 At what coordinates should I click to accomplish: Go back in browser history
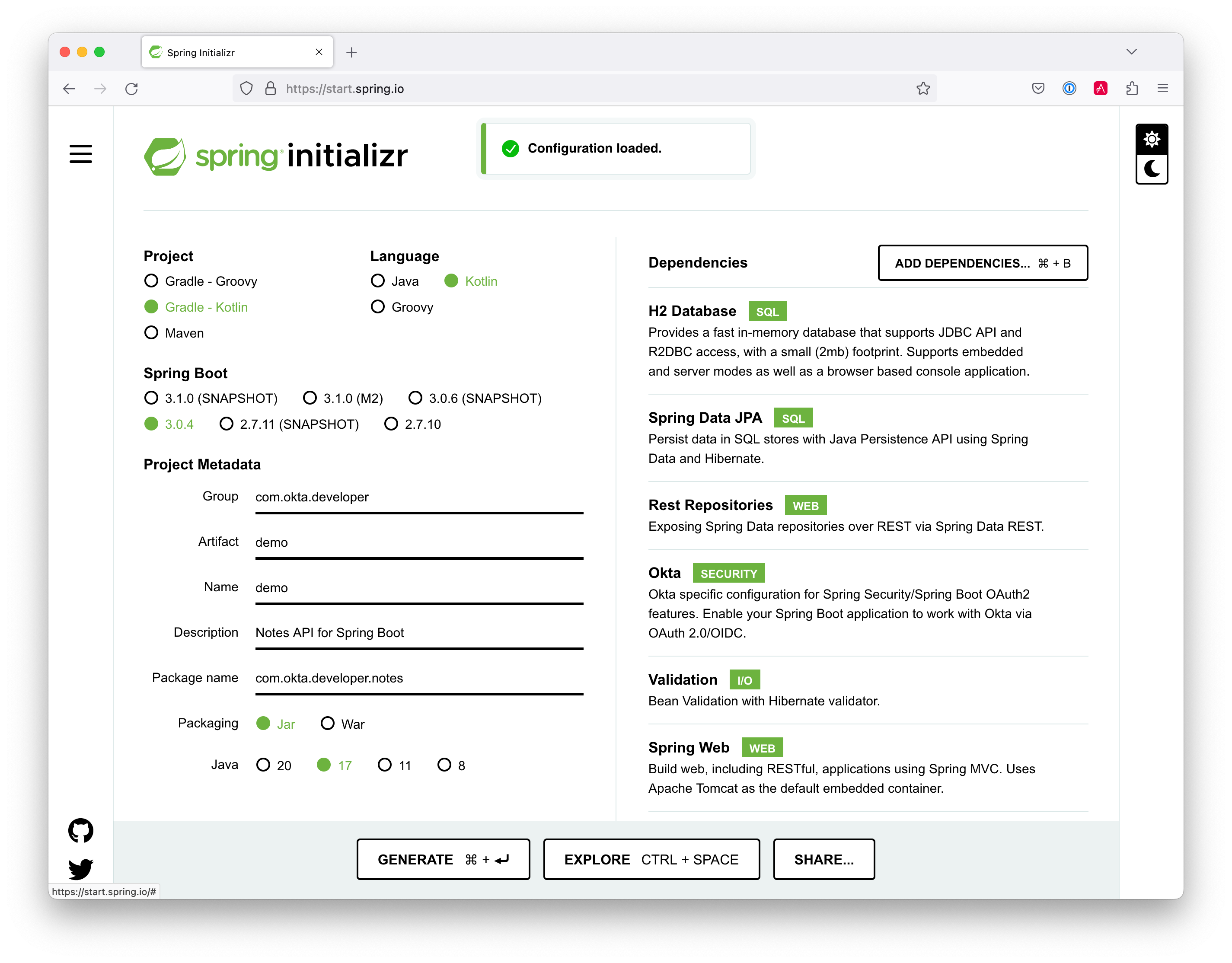coord(69,89)
